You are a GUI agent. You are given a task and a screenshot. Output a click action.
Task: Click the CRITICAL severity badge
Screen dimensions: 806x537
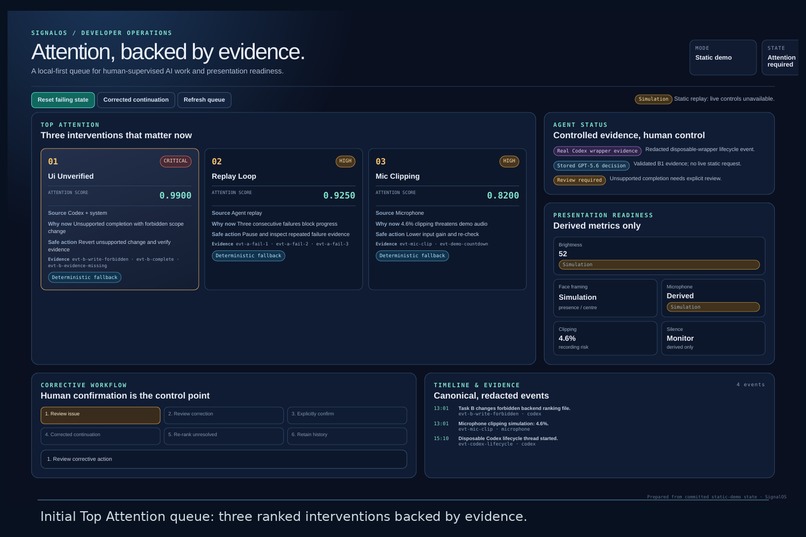point(175,161)
